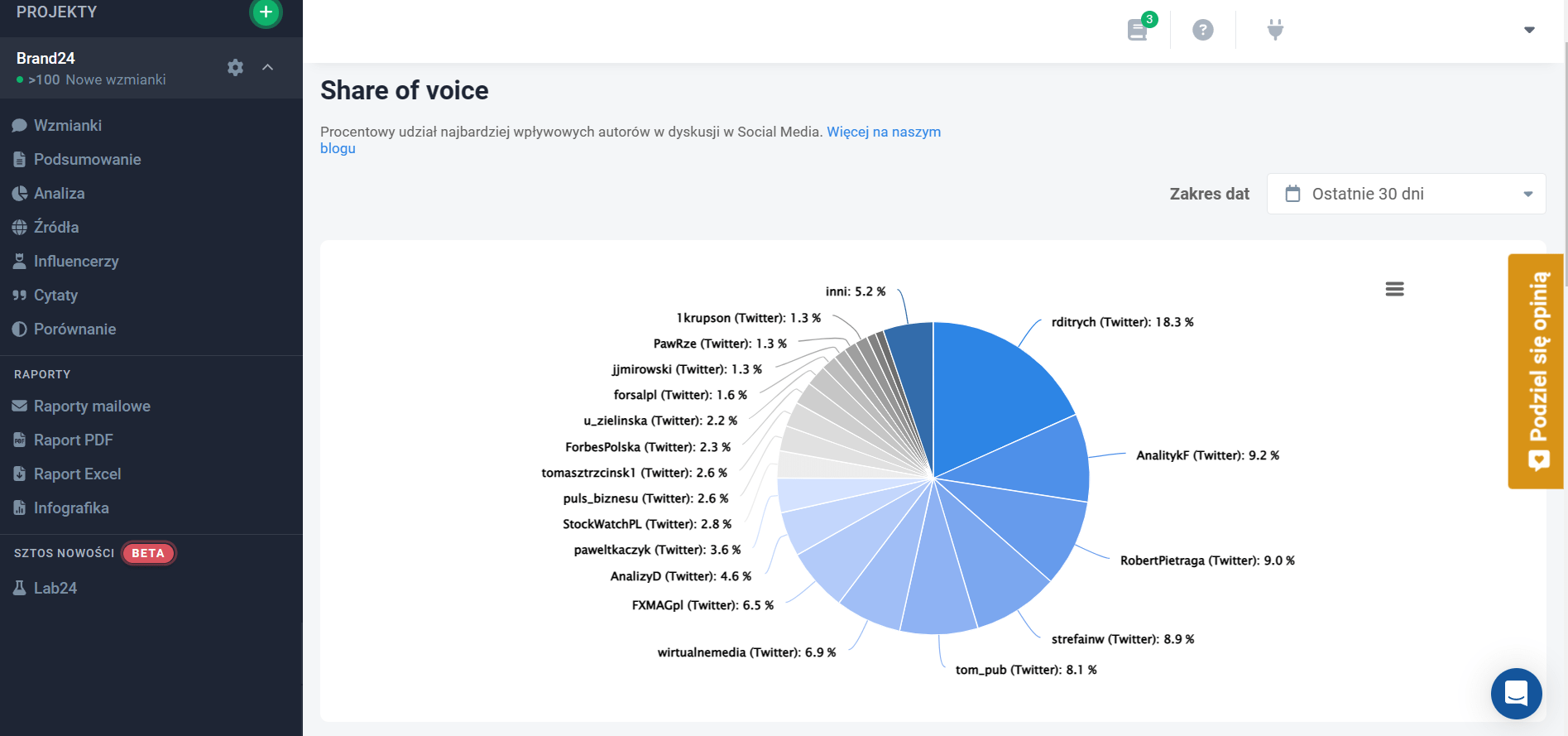Viewport: 1568px width, 736px height.
Task: Open Cytaty page
Action: tap(55, 295)
